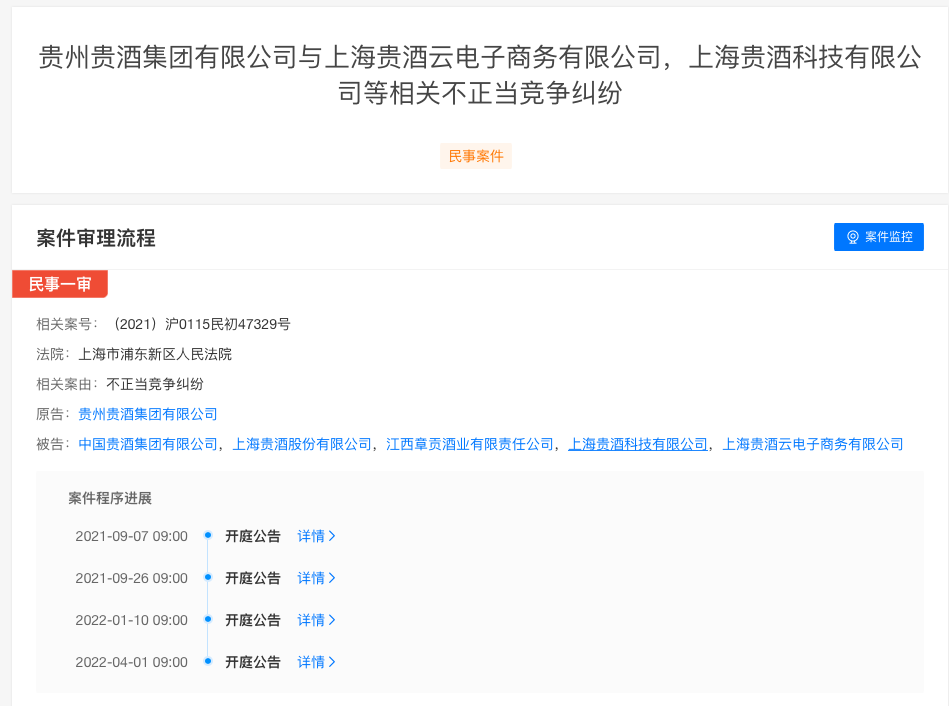Click the 法院 field label

click(x=53, y=354)
